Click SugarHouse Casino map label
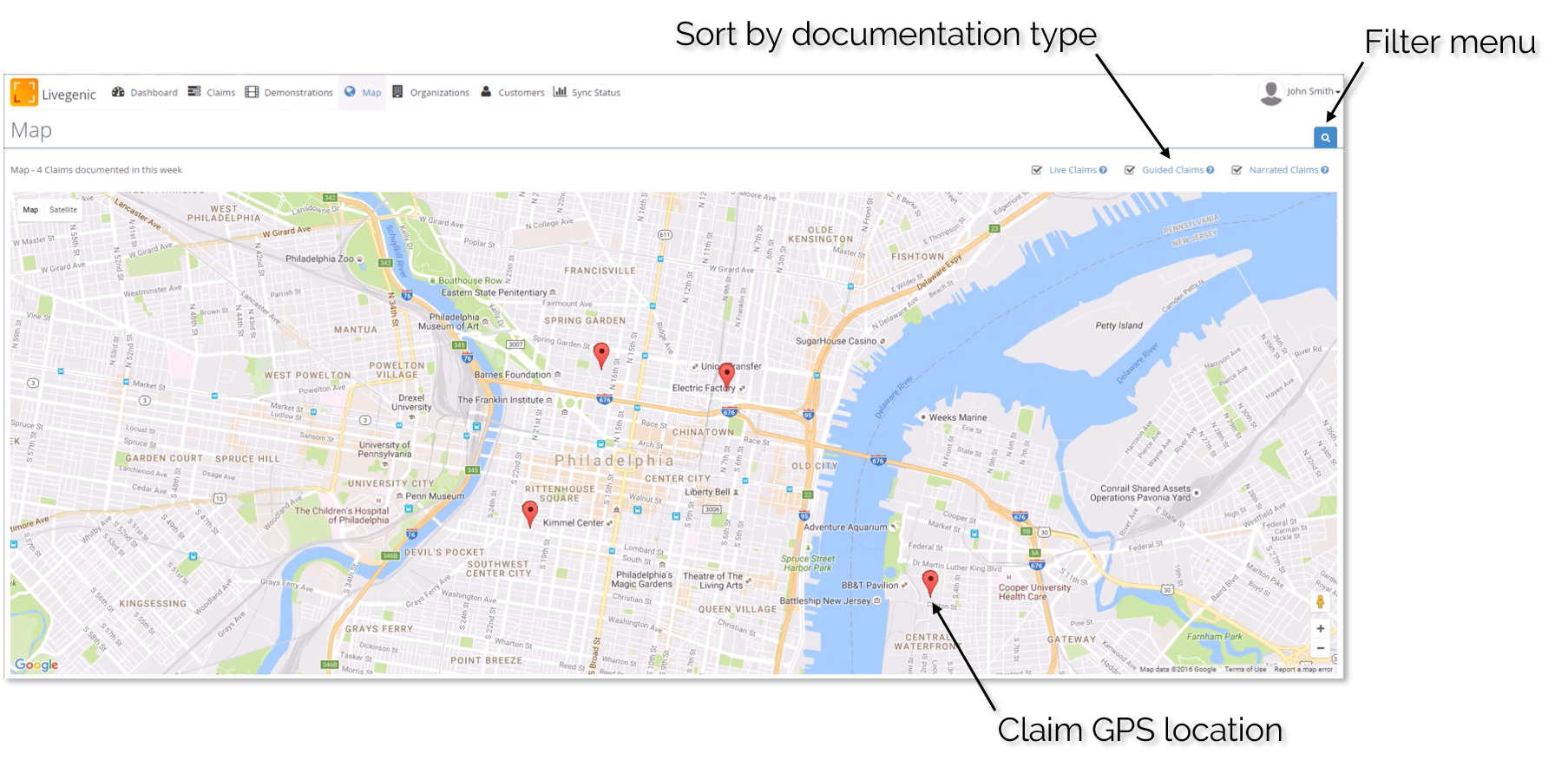The height and width of the screenshot is (780, 1568). pyautogui.click(x=836, y=341)
